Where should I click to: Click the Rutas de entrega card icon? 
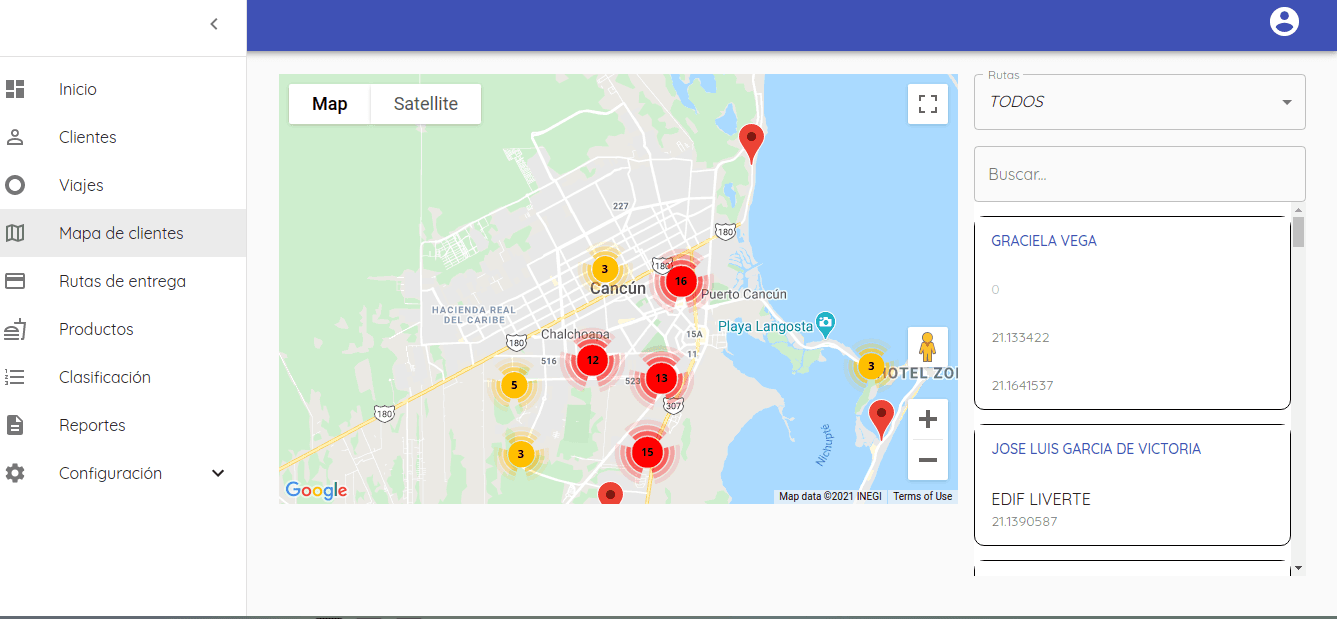(15, 281)
